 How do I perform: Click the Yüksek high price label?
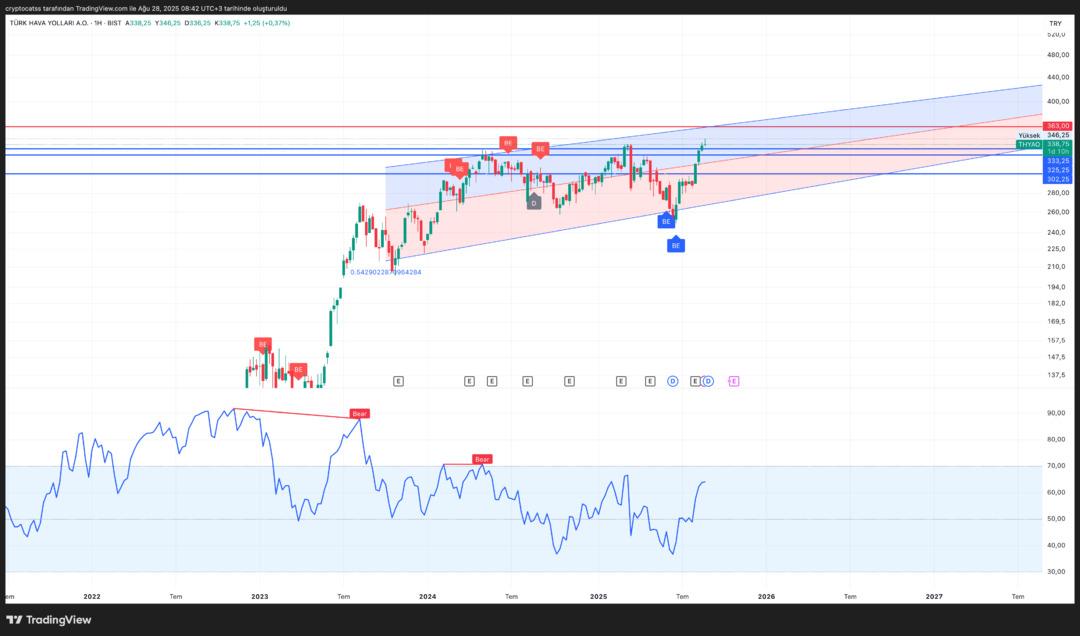[1029, 136]
